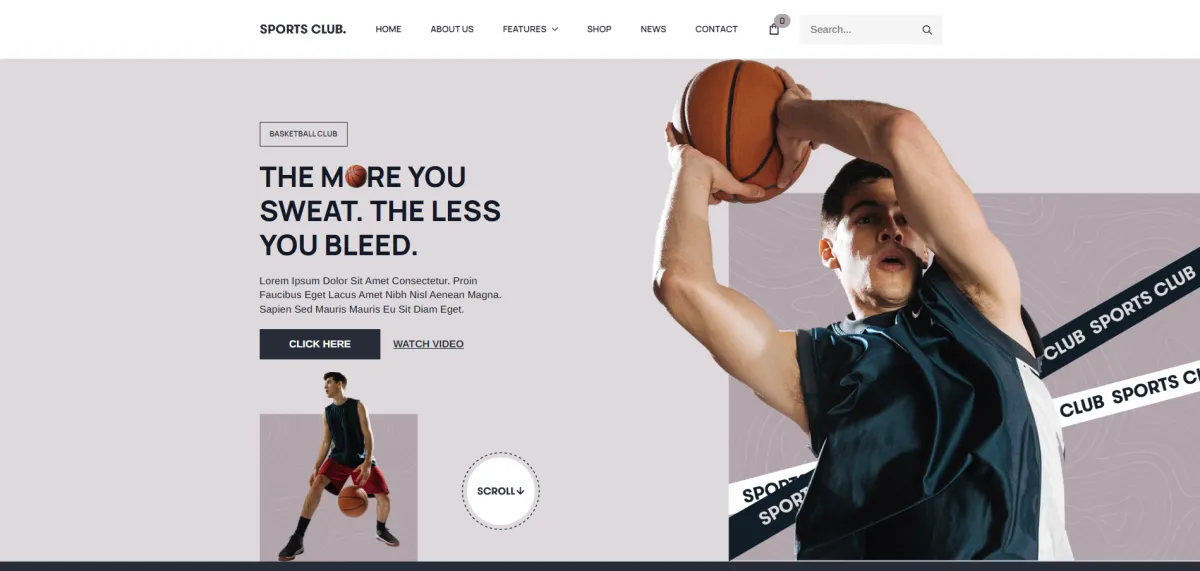Screen dimensions: 1200x571
Task: Go to the About Us page
Action: coord(452,29)
